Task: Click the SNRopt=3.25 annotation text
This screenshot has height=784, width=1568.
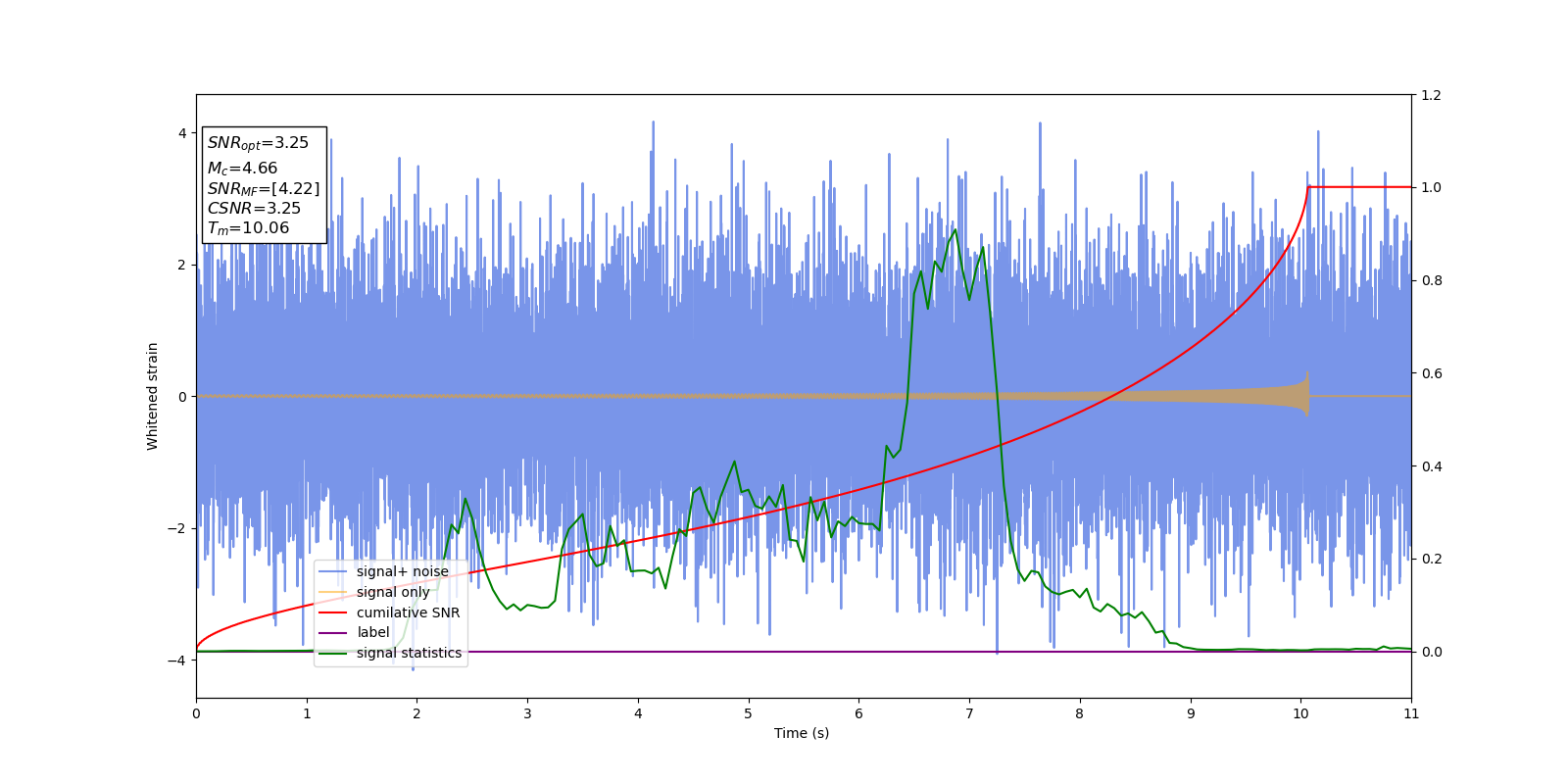Action: (x=258, y=143)
